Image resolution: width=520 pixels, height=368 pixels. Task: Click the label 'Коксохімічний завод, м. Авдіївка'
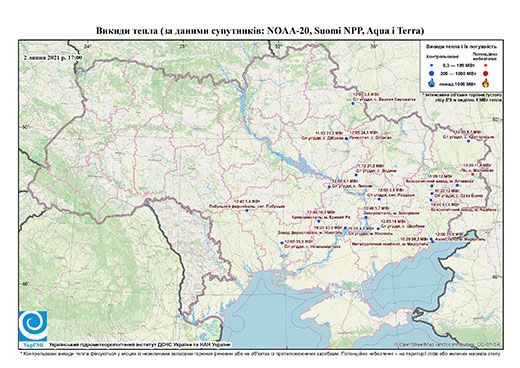[x=464, y=209]
